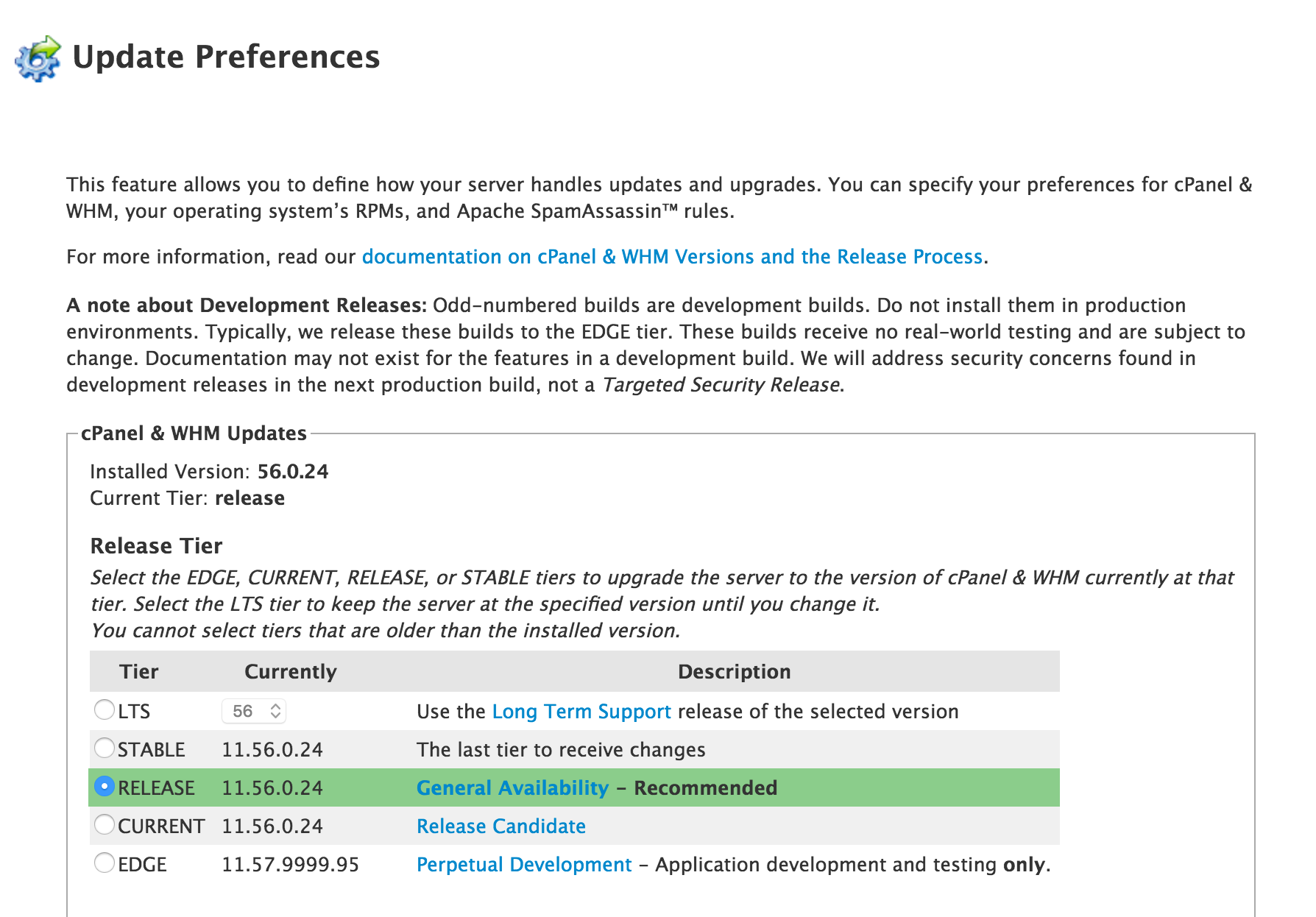Open the General Availability link
The image size is (1316, 917).
click(512, 788)
